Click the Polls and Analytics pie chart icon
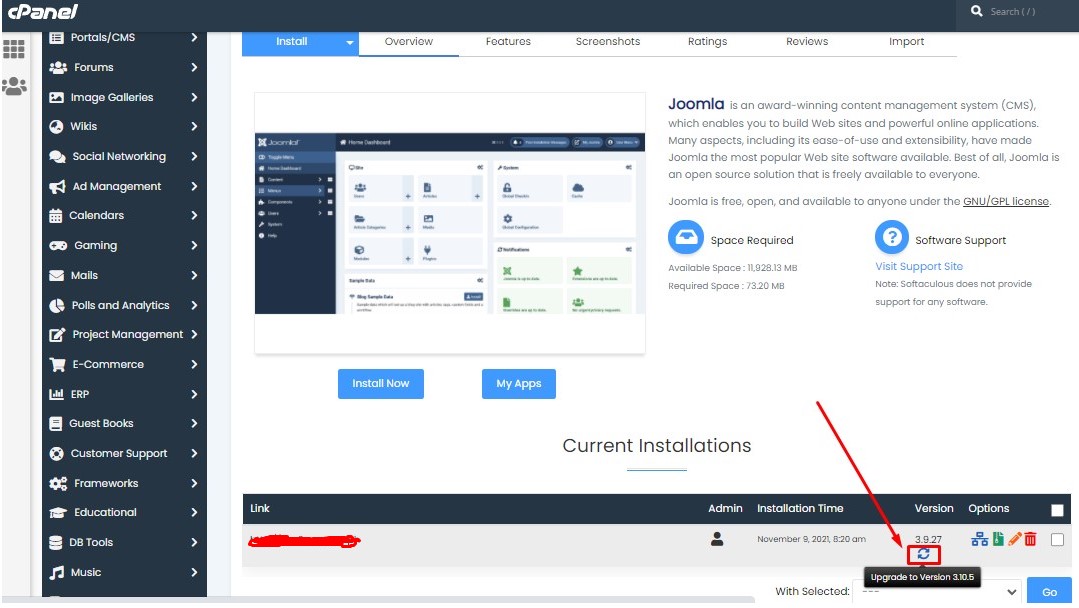Viewport: 1079px width, 608px height. (57, 305)
